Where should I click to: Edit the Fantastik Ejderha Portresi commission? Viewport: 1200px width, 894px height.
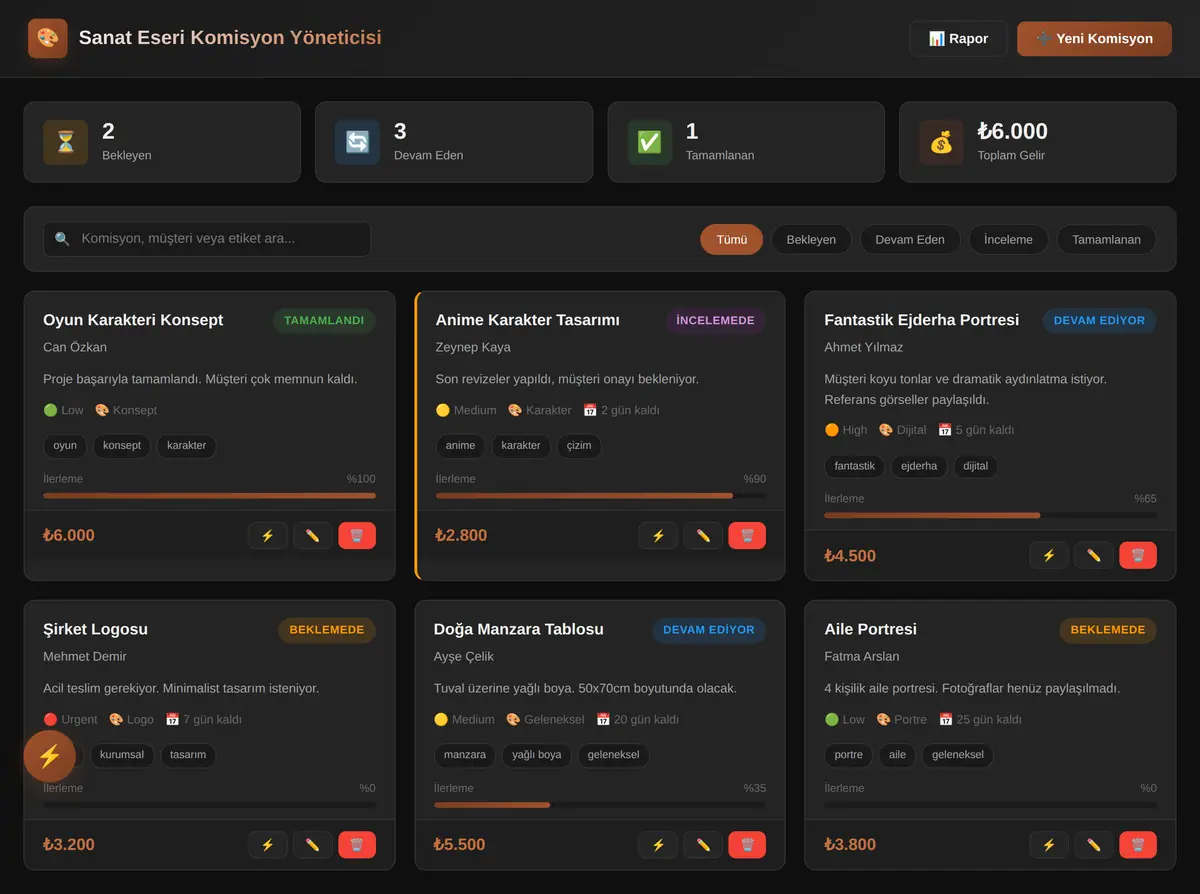pyautogui.click(x=1094, y=555)
